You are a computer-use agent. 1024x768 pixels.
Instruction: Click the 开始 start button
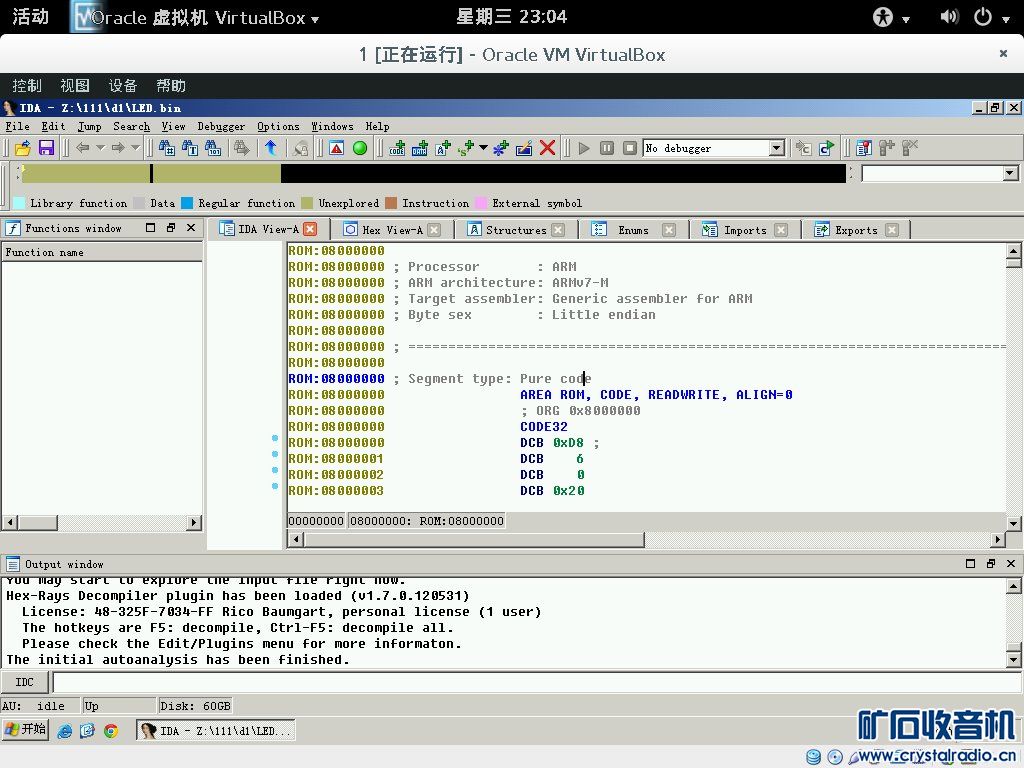26,729
